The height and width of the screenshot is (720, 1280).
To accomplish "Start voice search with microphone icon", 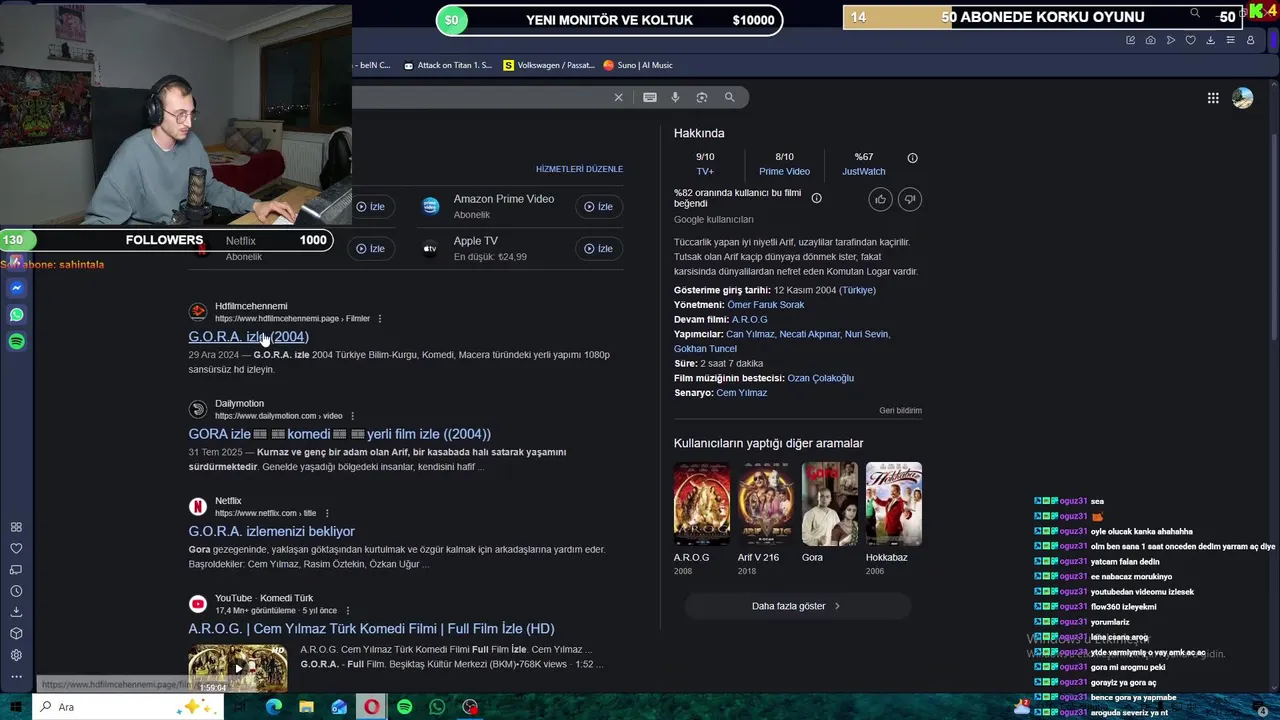I will (x=675, y=97).
